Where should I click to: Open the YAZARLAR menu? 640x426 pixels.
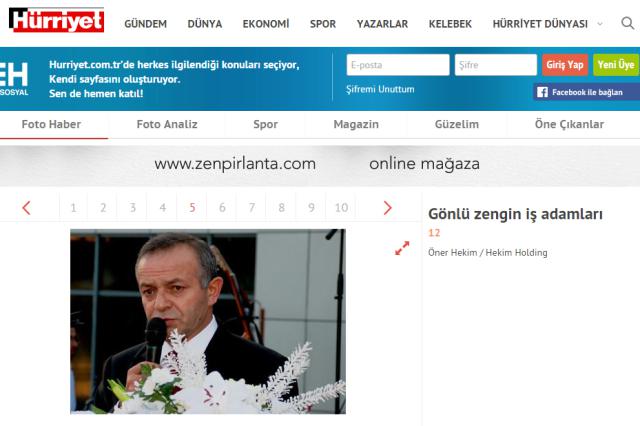tap(382, 24)
